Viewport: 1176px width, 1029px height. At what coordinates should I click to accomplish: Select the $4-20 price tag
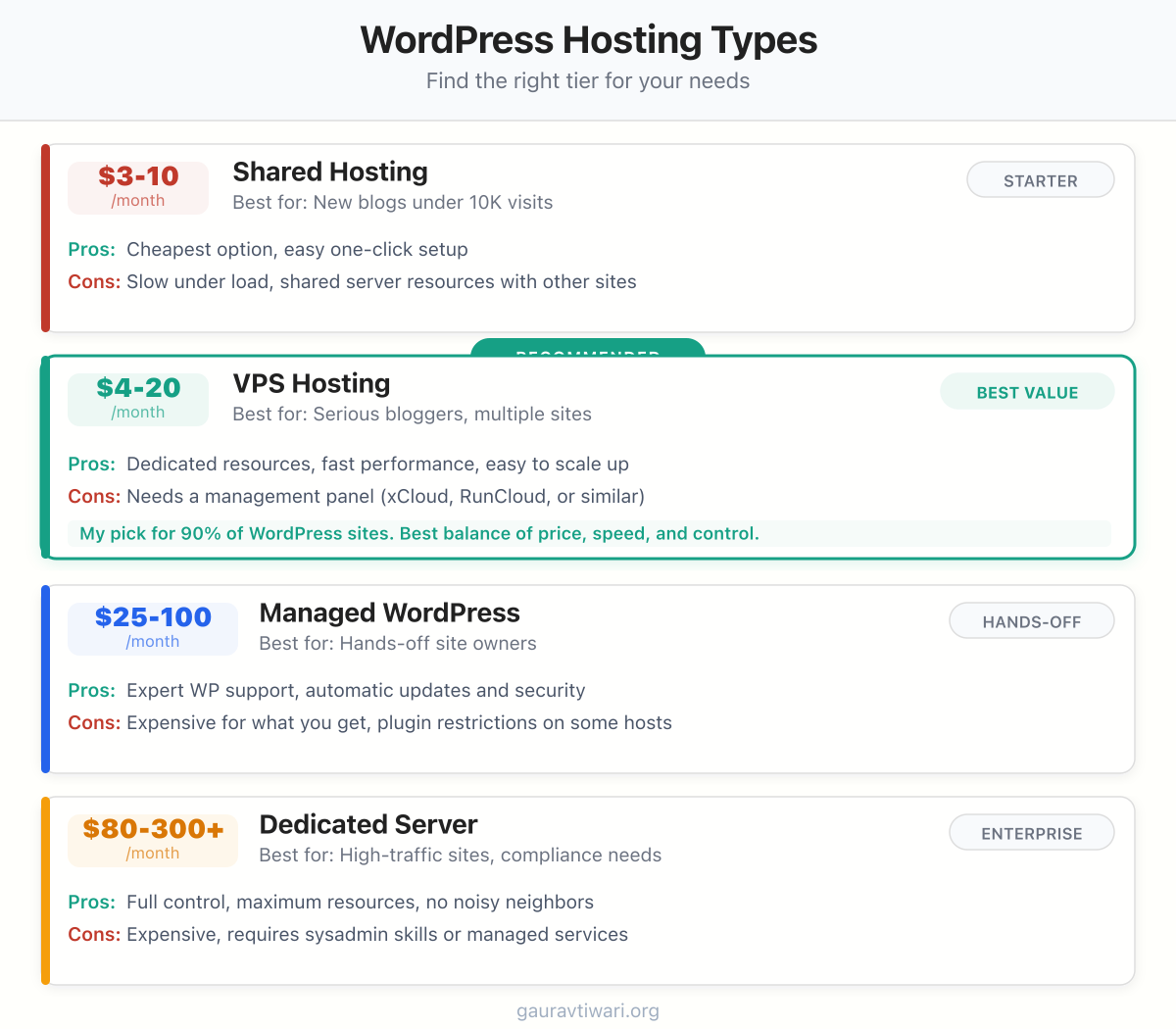tap(137, 397)
